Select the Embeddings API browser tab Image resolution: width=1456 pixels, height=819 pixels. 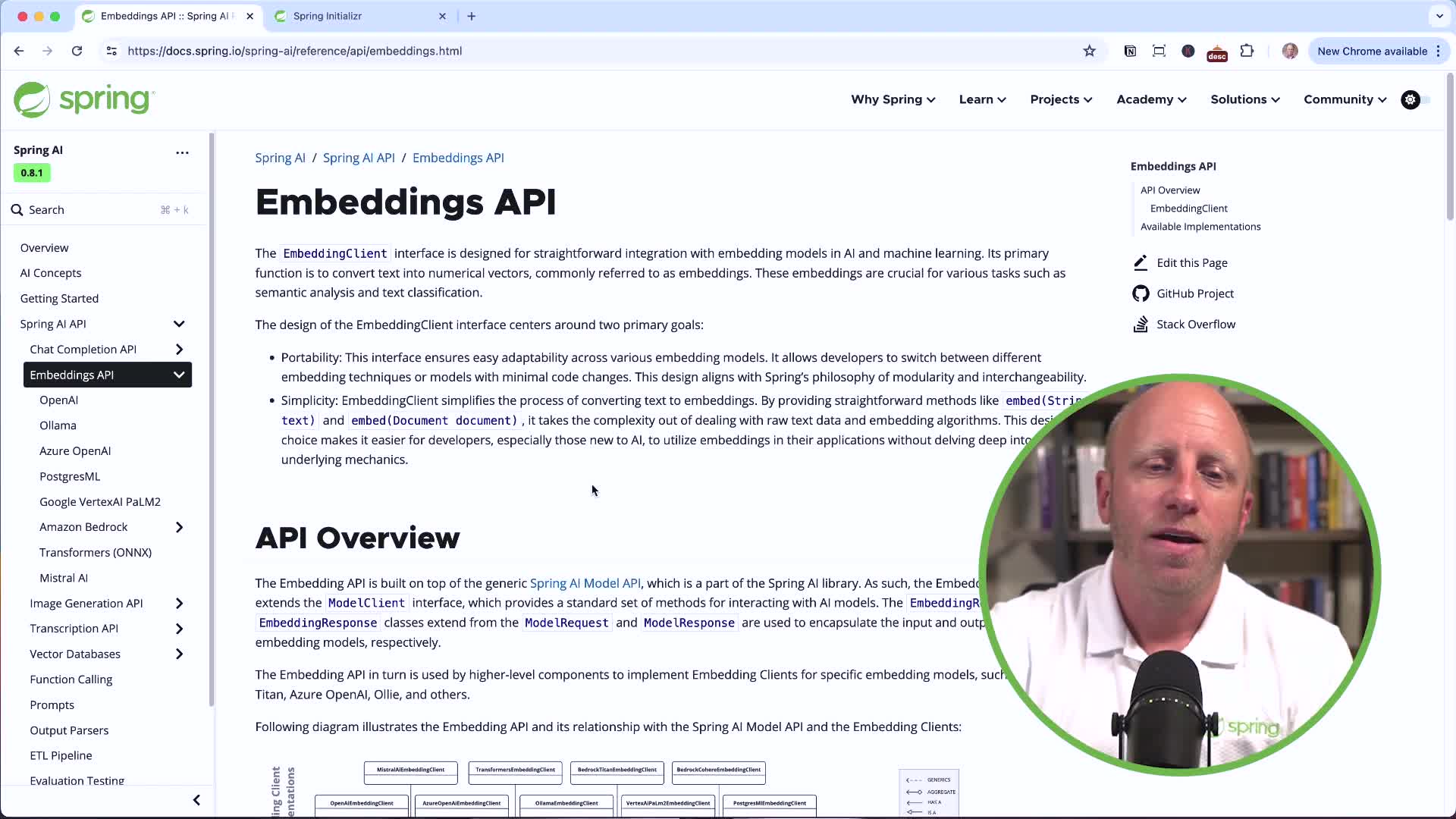[167, 16]
